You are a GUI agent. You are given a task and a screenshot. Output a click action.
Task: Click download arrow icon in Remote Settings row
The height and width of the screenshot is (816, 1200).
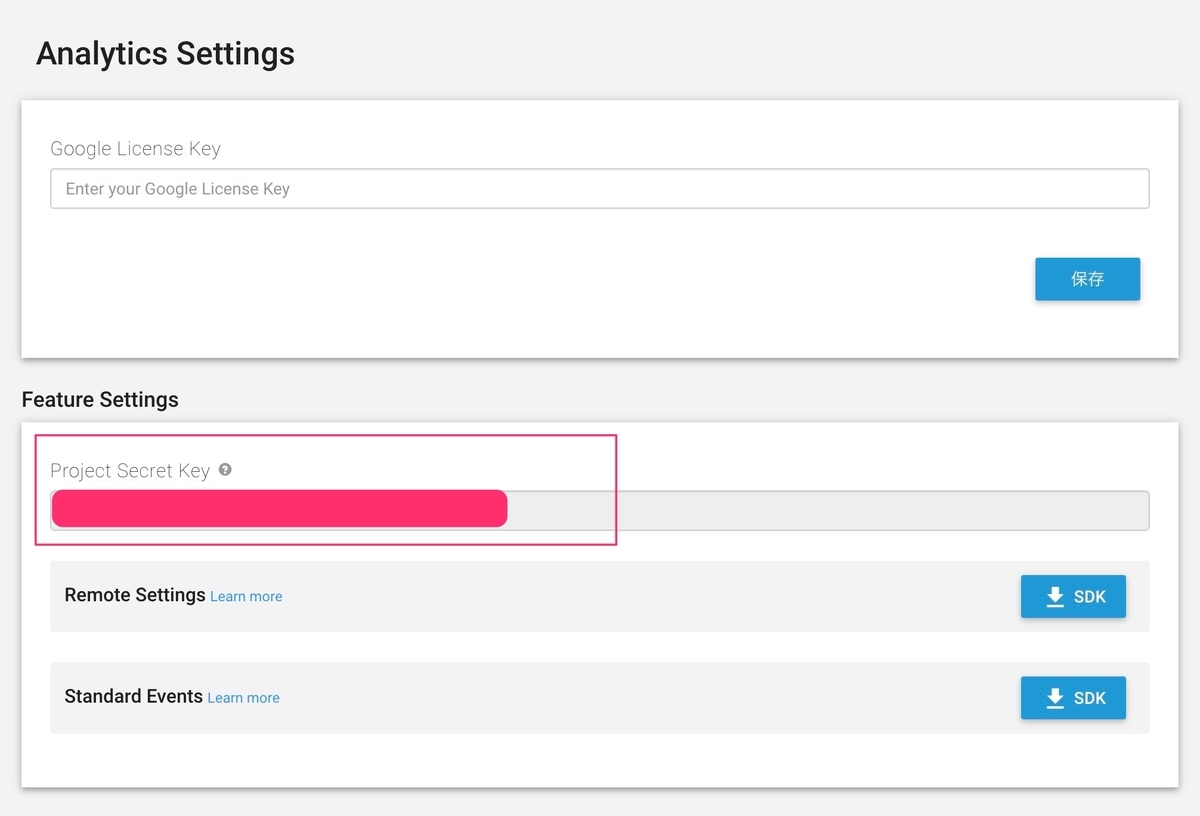1055,597
